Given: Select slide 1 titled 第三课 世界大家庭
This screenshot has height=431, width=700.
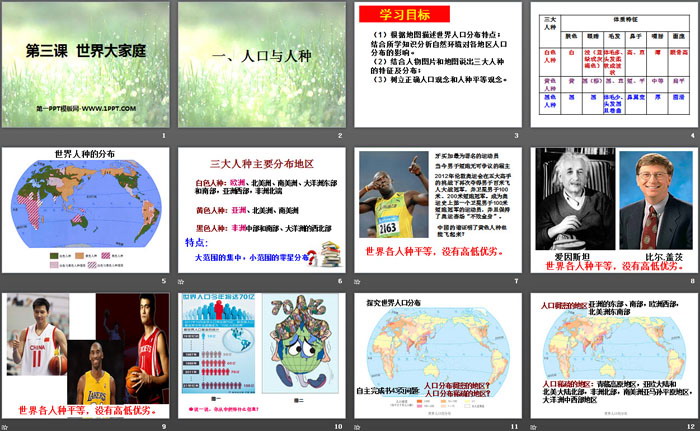Looking at the screenshot, I should [86, 65].
